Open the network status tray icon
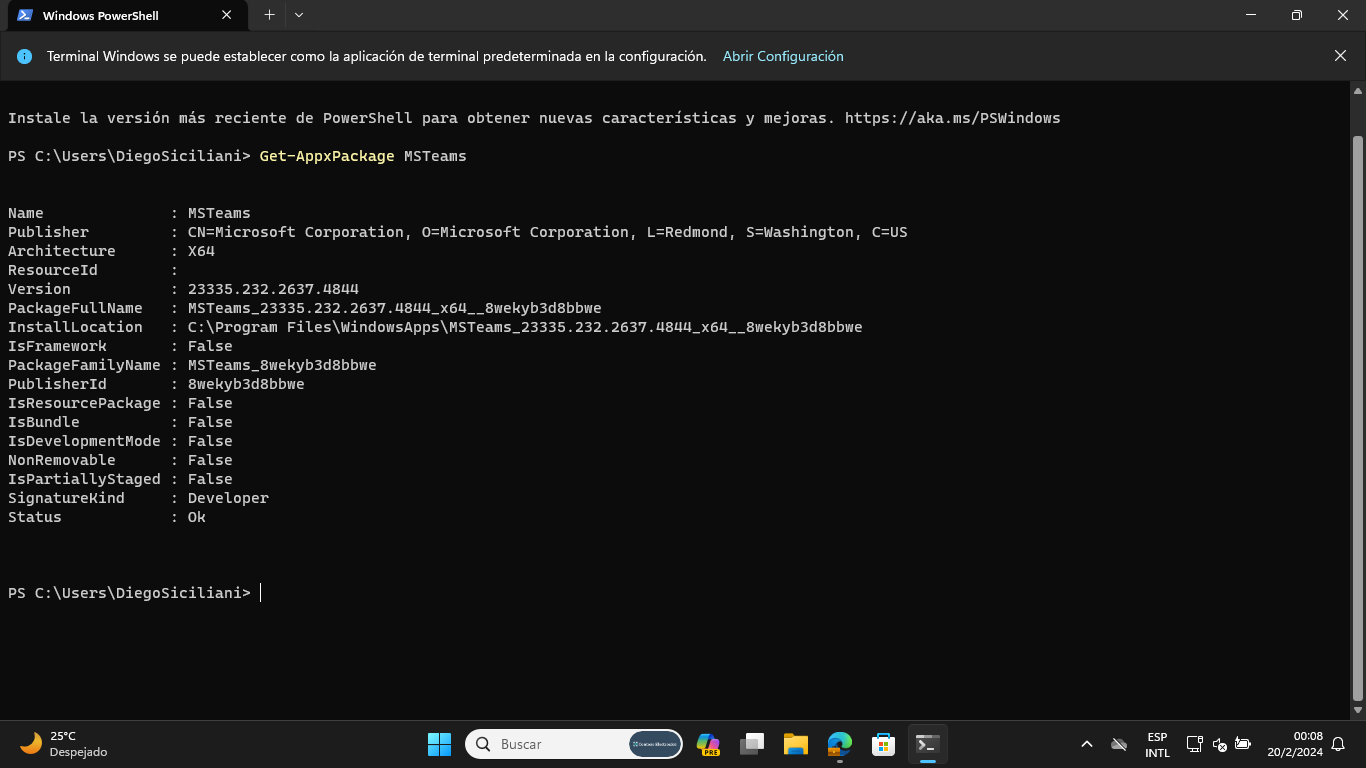Image resolution: width=1366 pixels, height=768 pixels. 1194,744
